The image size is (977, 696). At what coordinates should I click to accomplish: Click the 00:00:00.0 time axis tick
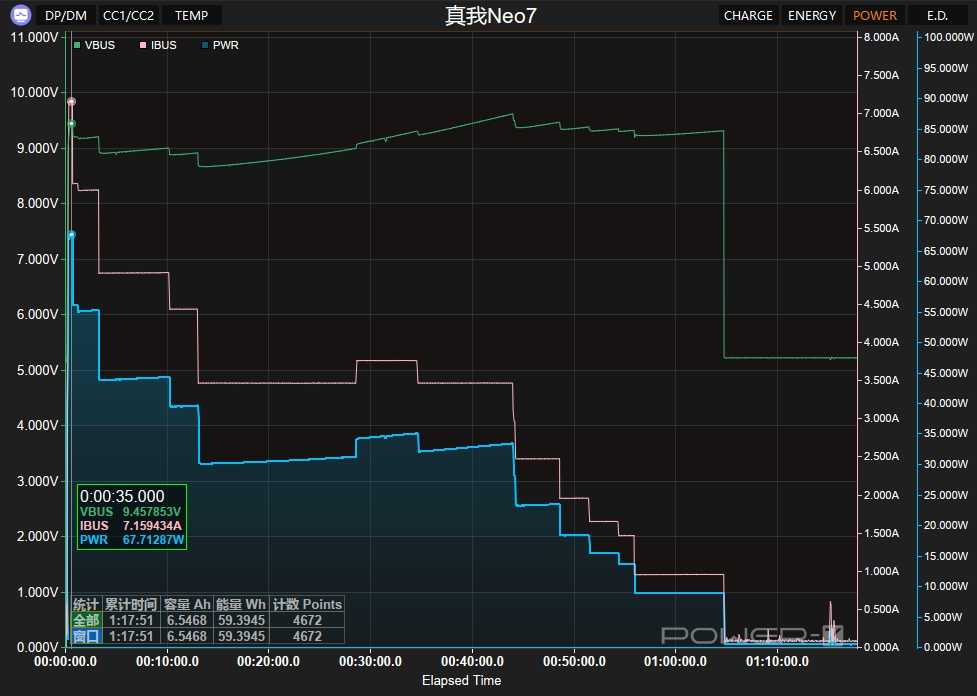tap(65, 661)
